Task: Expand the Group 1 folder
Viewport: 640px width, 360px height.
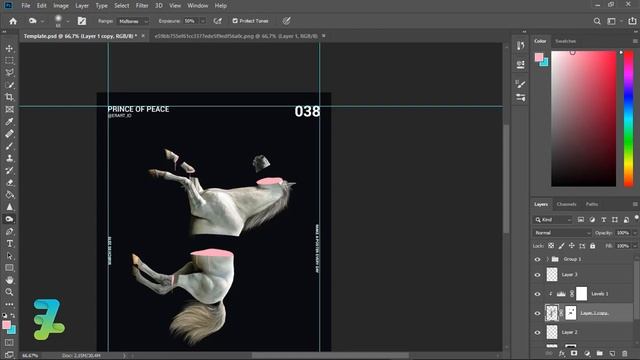Action: (x=548, y=259)
